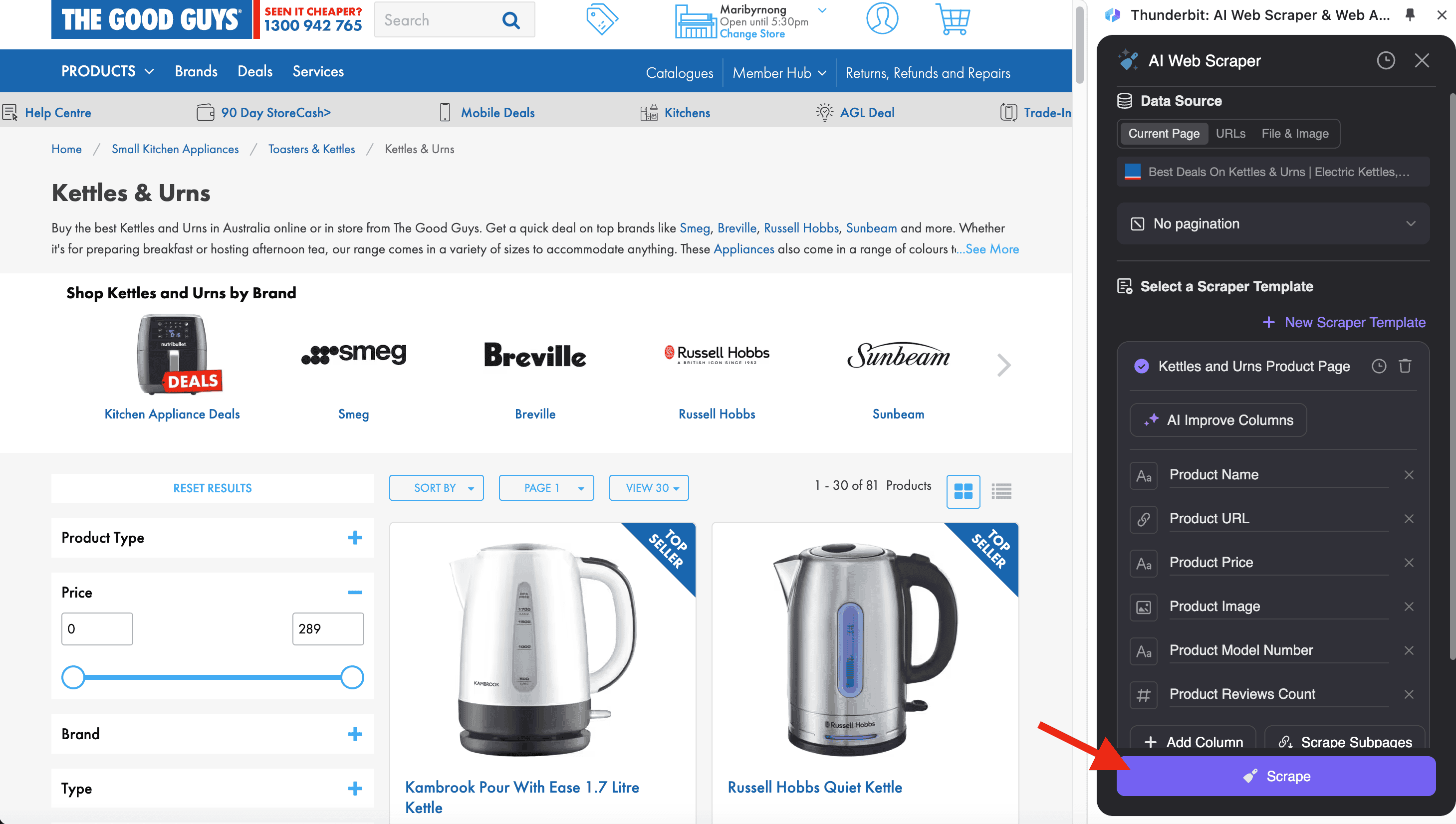Expand the Brand filter section

click(x=355, y=734)
